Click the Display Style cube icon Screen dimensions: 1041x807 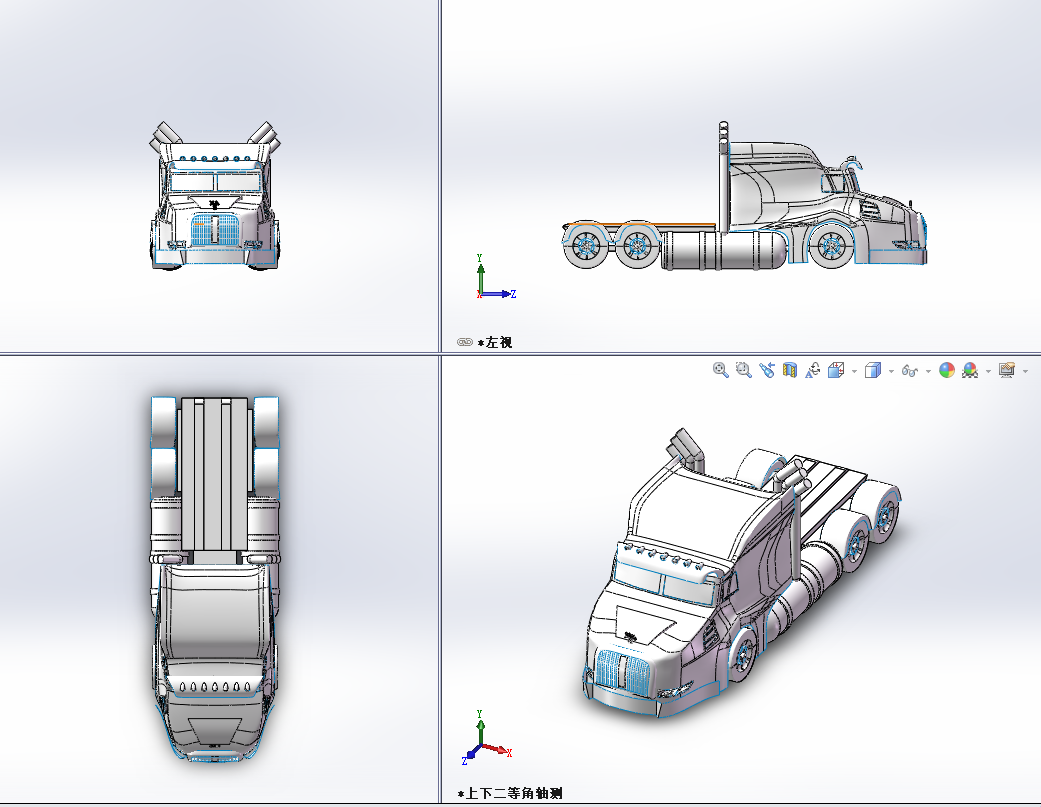click(x=873, y=370)
